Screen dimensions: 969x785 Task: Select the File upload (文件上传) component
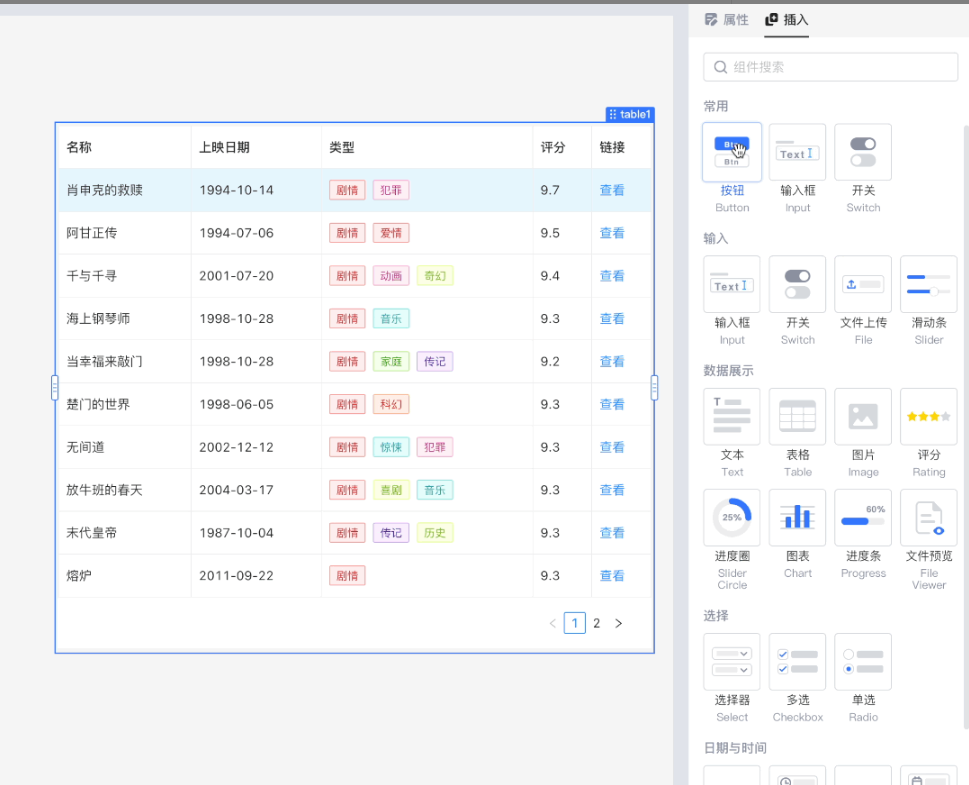[863, 284]
